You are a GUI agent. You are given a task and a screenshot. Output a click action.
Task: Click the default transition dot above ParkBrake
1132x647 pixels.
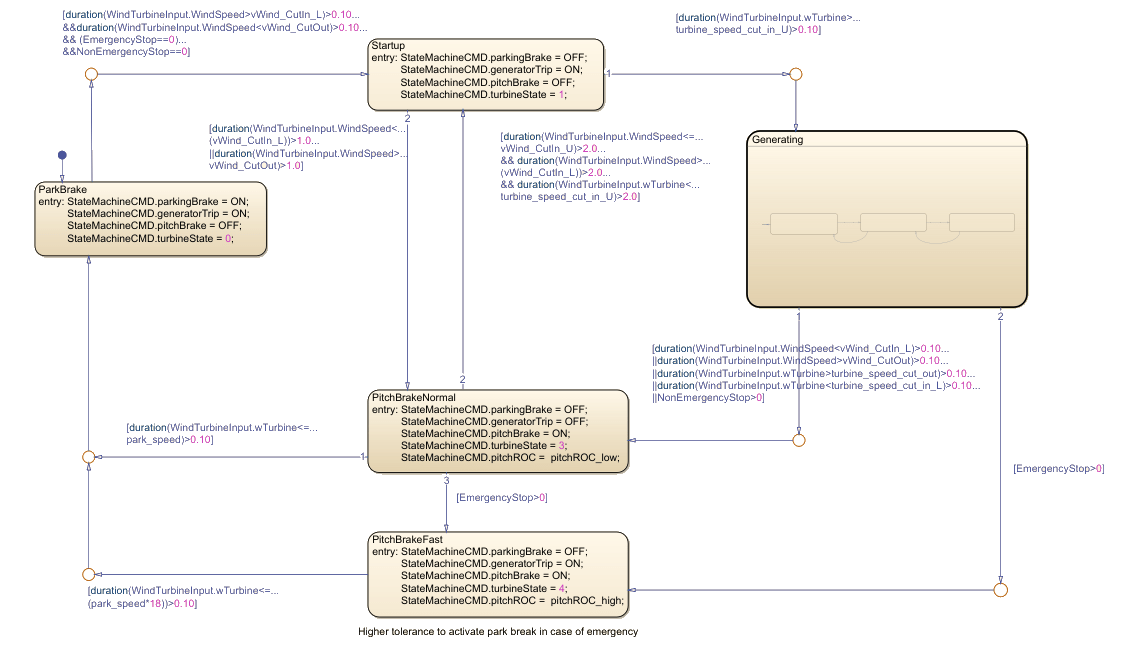(x=62, y=155)
